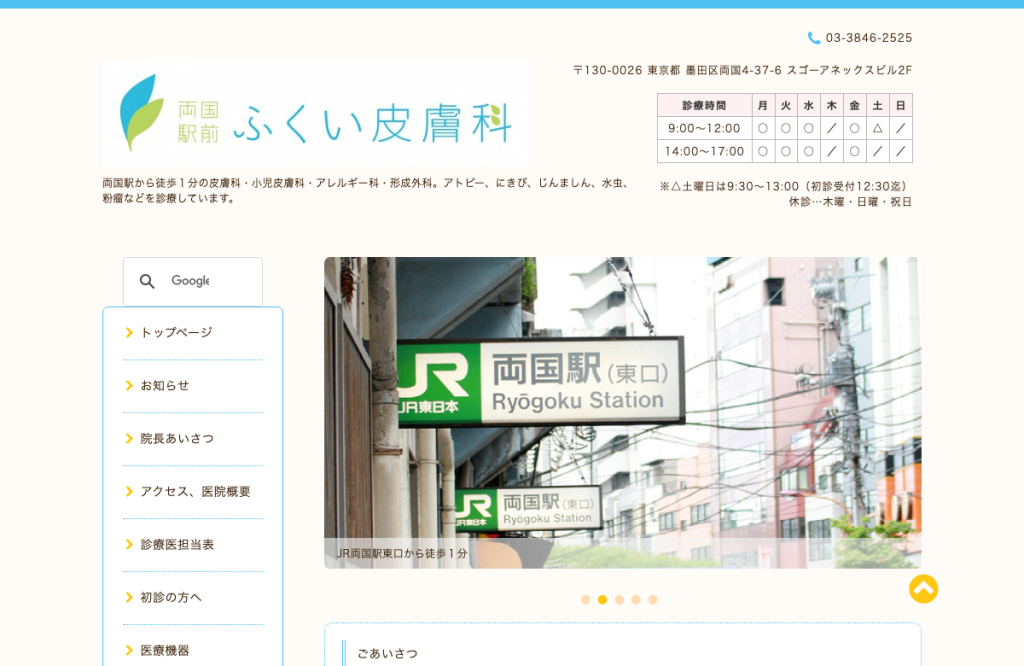Click the caption JR両国駅東口から徒歩１分
Image resolution: width=1024 pixels, height=666 pixels.
coord(402,553)
